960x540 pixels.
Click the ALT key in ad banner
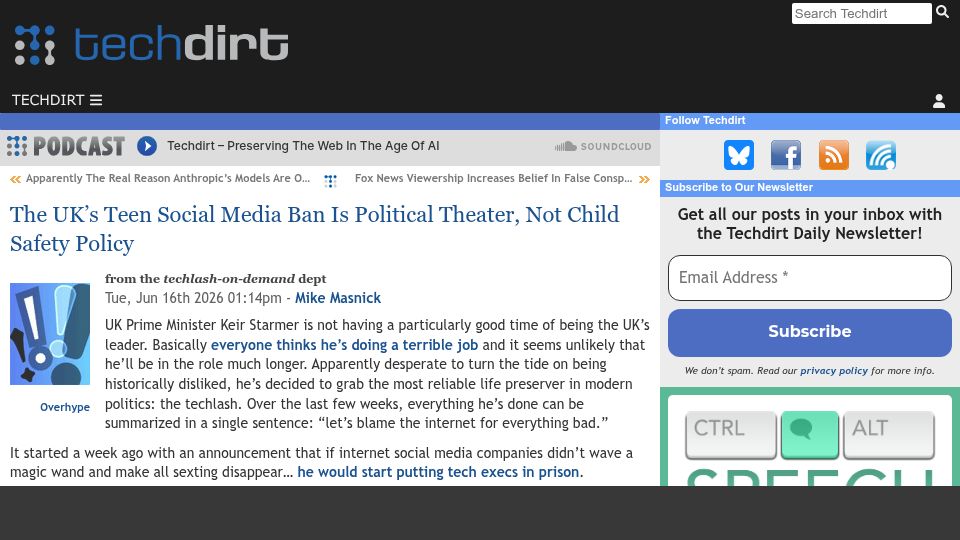click(x=889, y=435)
